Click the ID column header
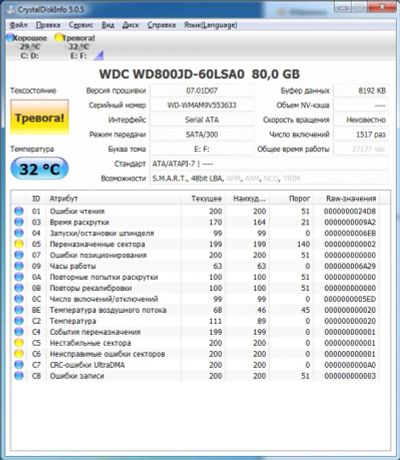The image size is (400, 460). pyautogui.click(x=36, y=198)
